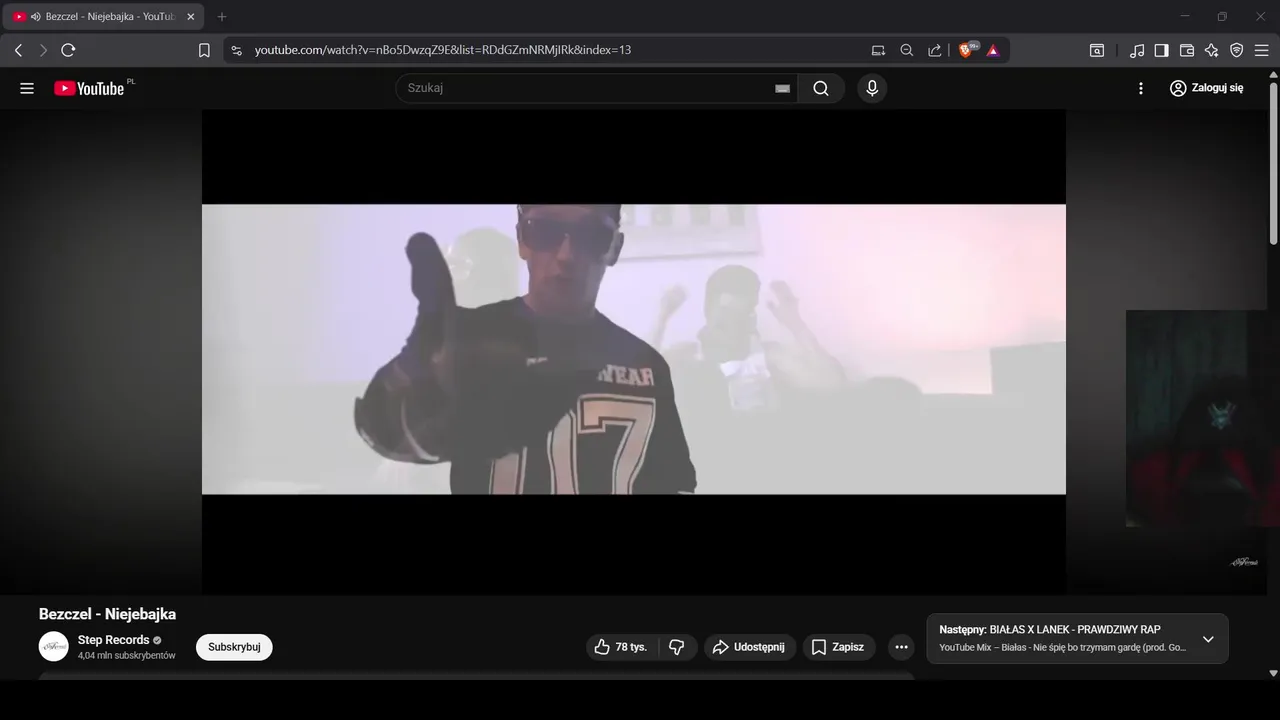Click the Zaloguj się sign-in button

point(1207,88)
